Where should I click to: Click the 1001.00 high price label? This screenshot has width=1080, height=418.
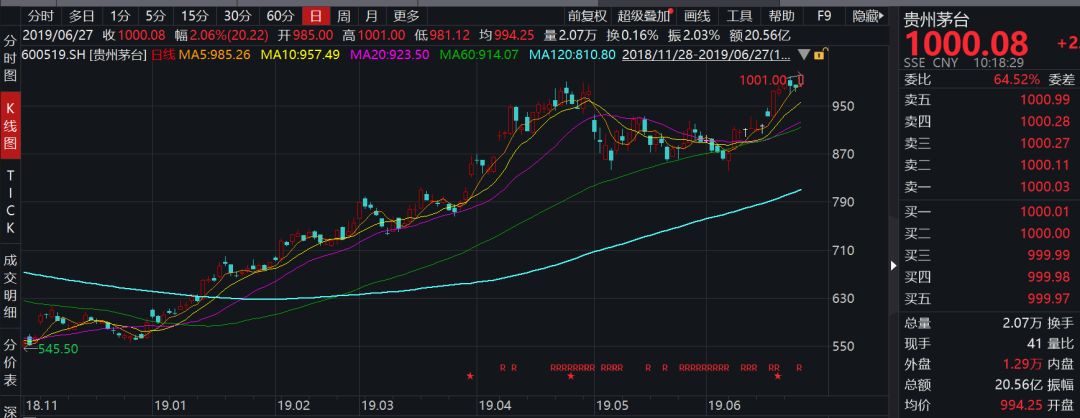(x=763, y=81)
